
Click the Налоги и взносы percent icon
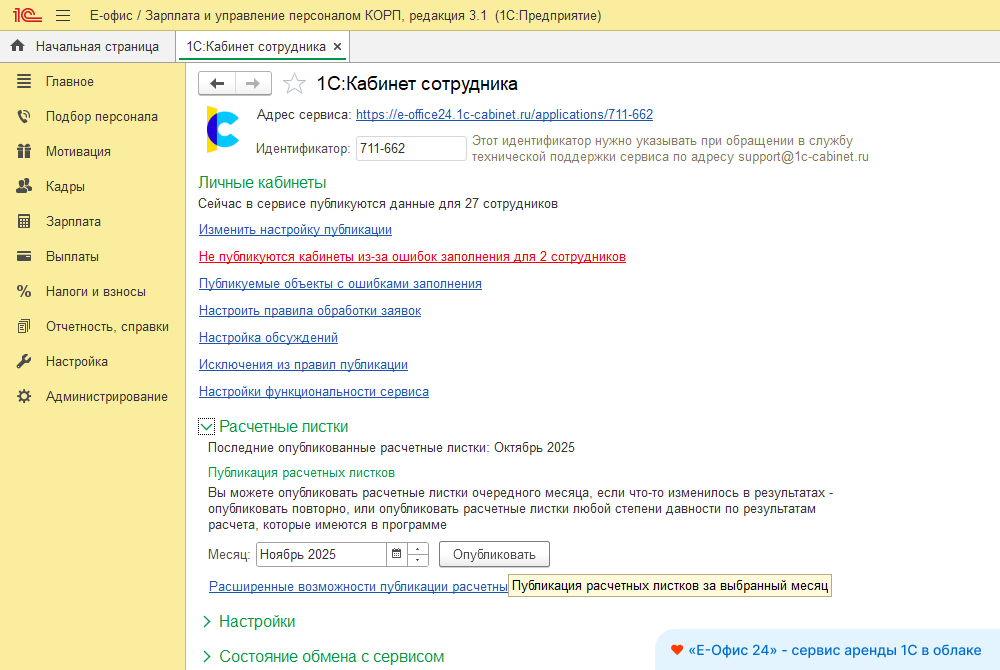click(x=24, y=291)
